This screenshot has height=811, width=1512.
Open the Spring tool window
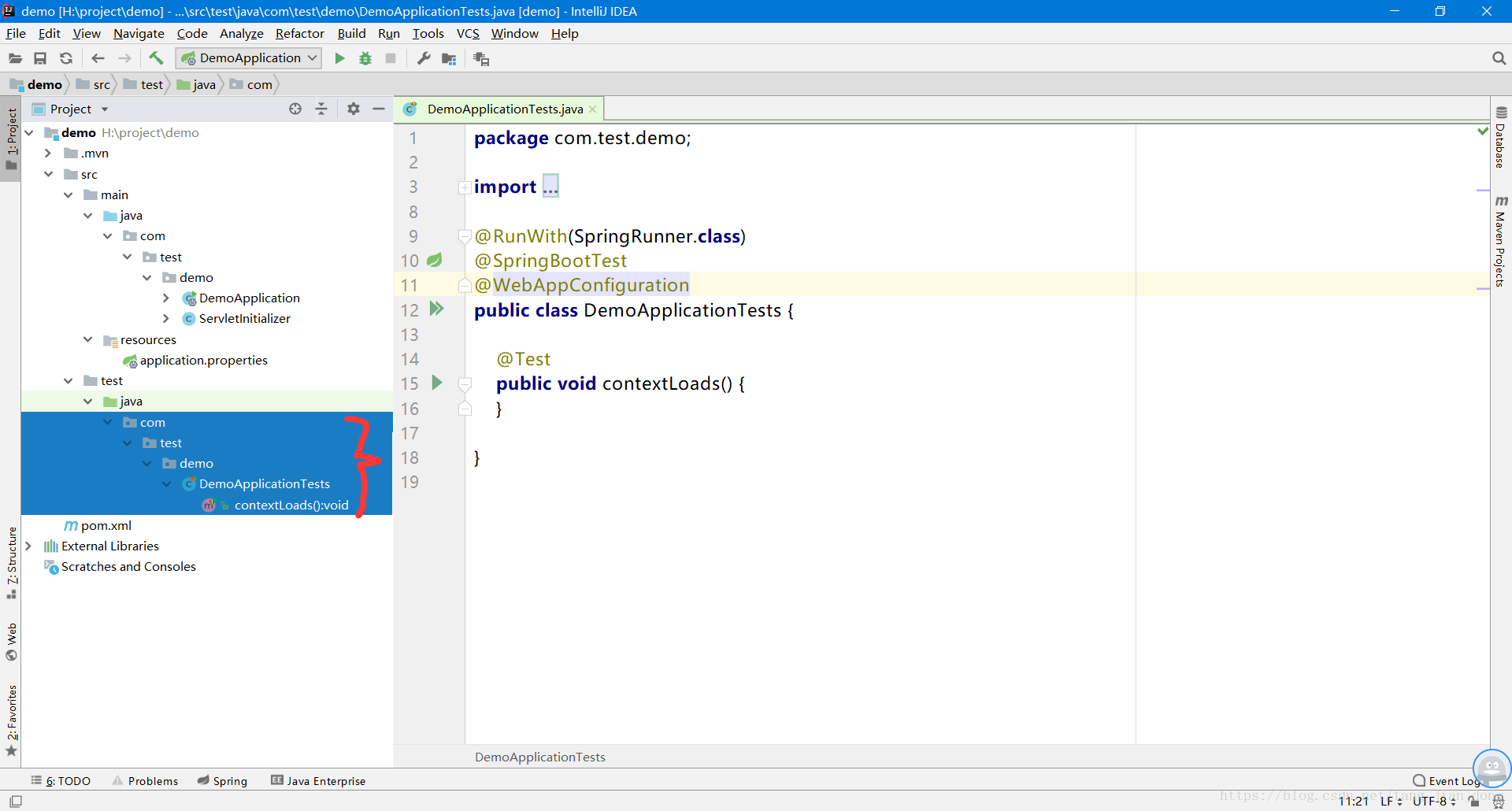tap(222, 780)
